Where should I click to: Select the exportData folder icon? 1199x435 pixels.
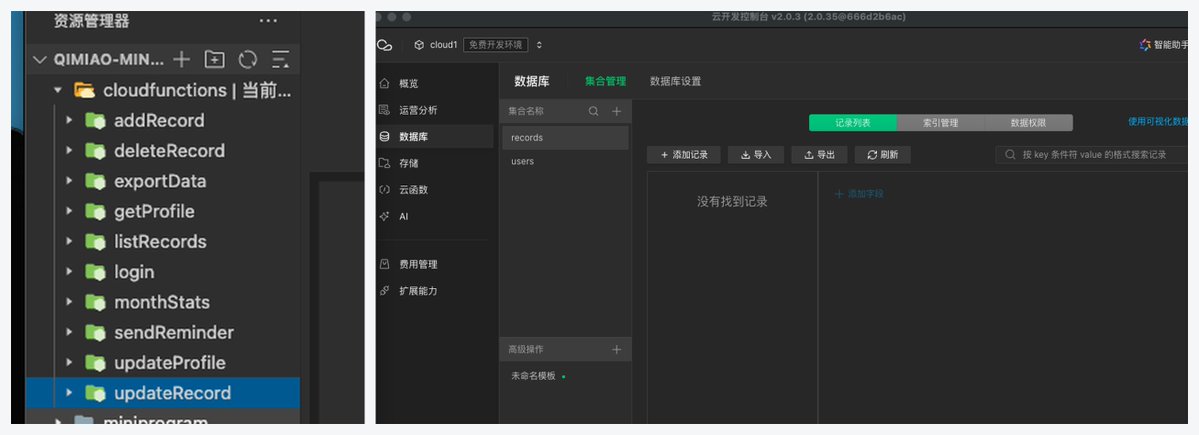[95, 181]
